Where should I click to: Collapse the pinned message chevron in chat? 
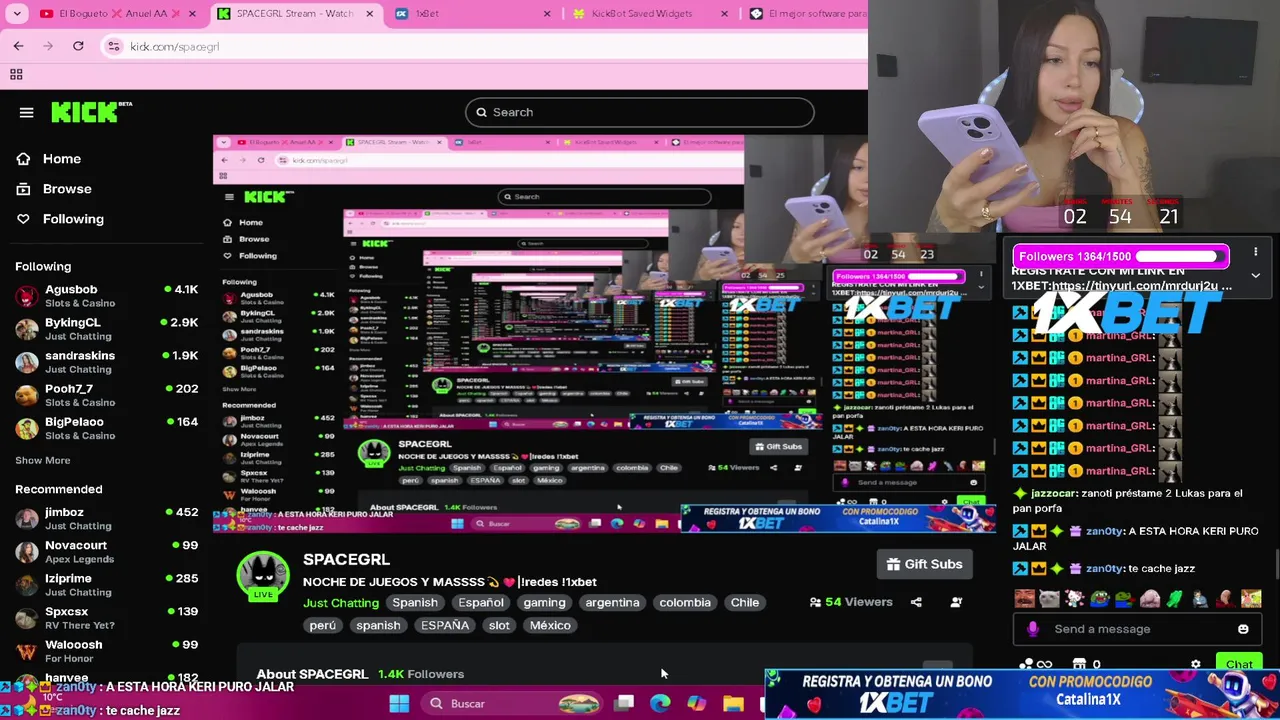1255,276
